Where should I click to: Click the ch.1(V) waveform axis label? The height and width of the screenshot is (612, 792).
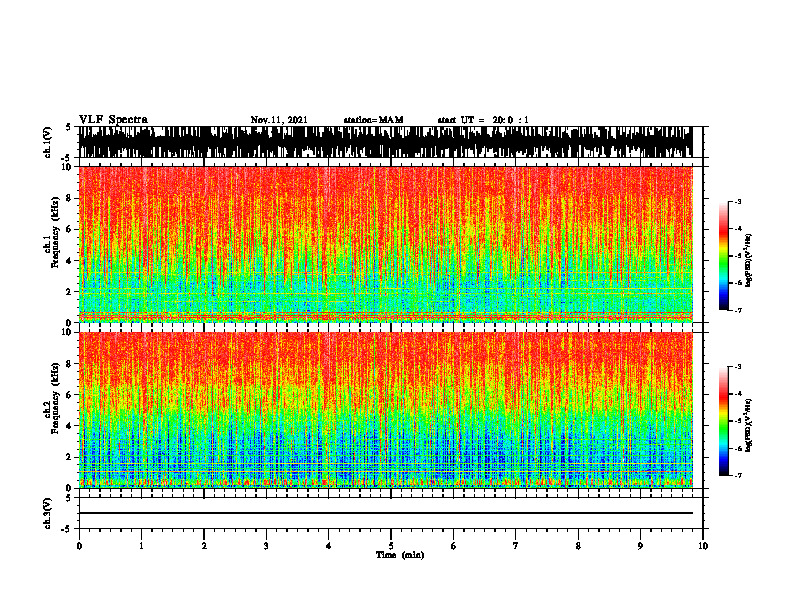coord(48,142)
